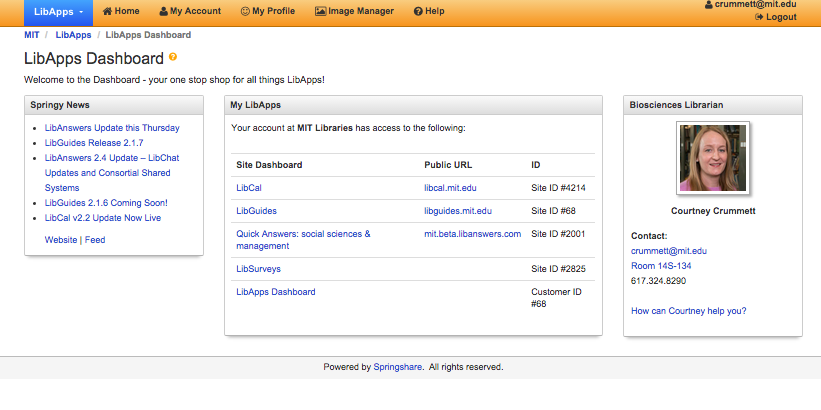821x410 pixels.
Task: Click the user icon beside crummett@mit.edu
Action: pos(709,5)
